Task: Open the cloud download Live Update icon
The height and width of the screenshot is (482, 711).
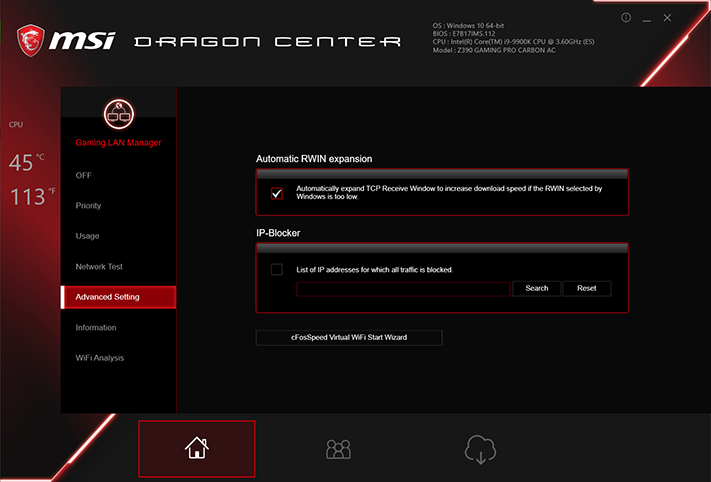Action: point(480,449)
